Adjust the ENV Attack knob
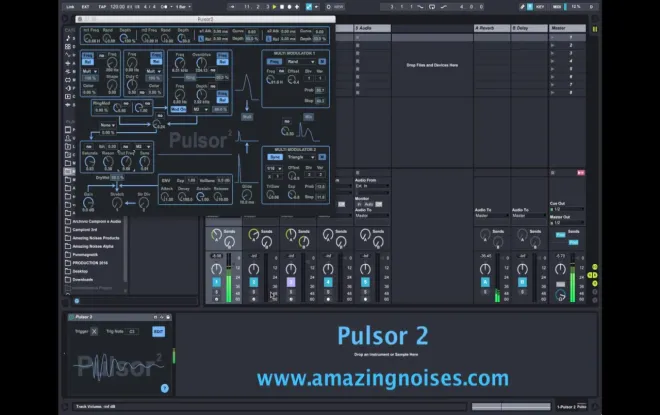This screenshot has height=415, width=660. click(x=167, y=196)
